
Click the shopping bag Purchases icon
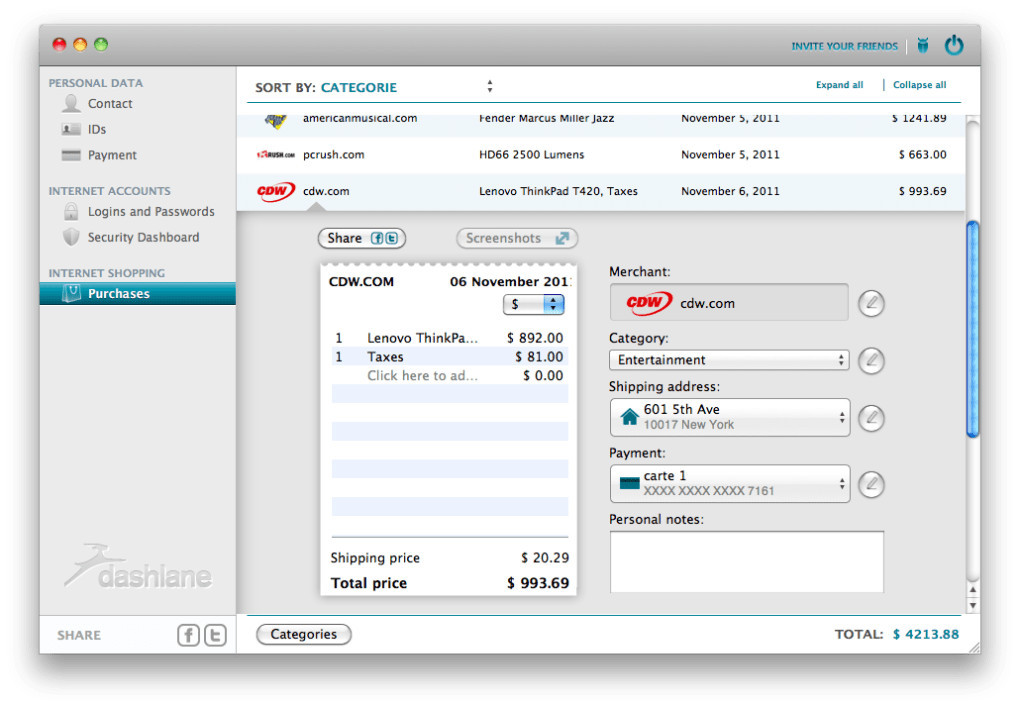click(x=71, y=293)
